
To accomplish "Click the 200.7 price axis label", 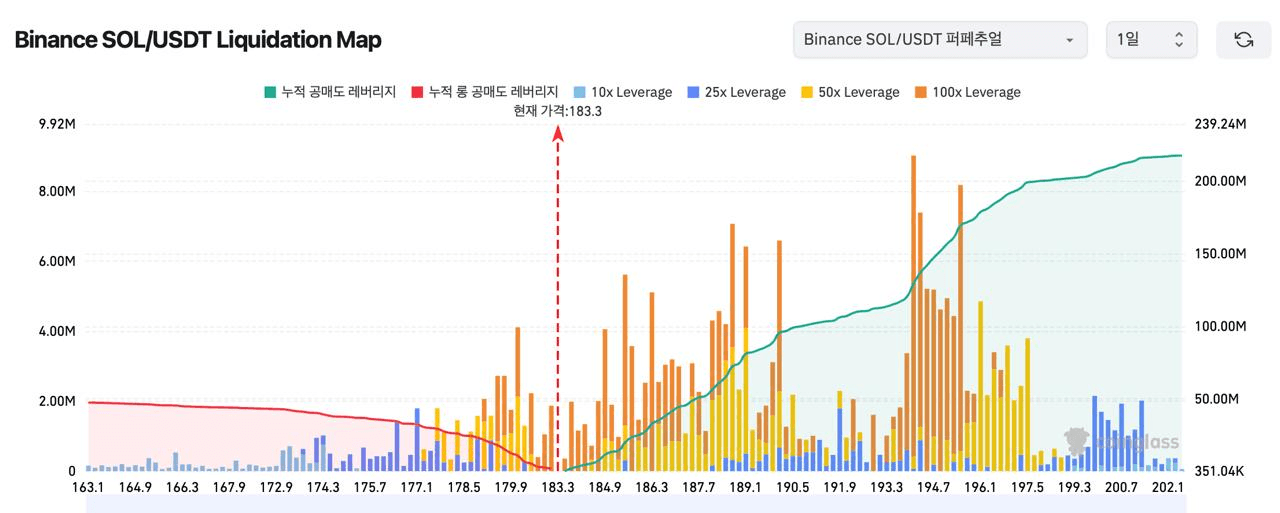I will pyautogui.click(x=1122, y=488).
